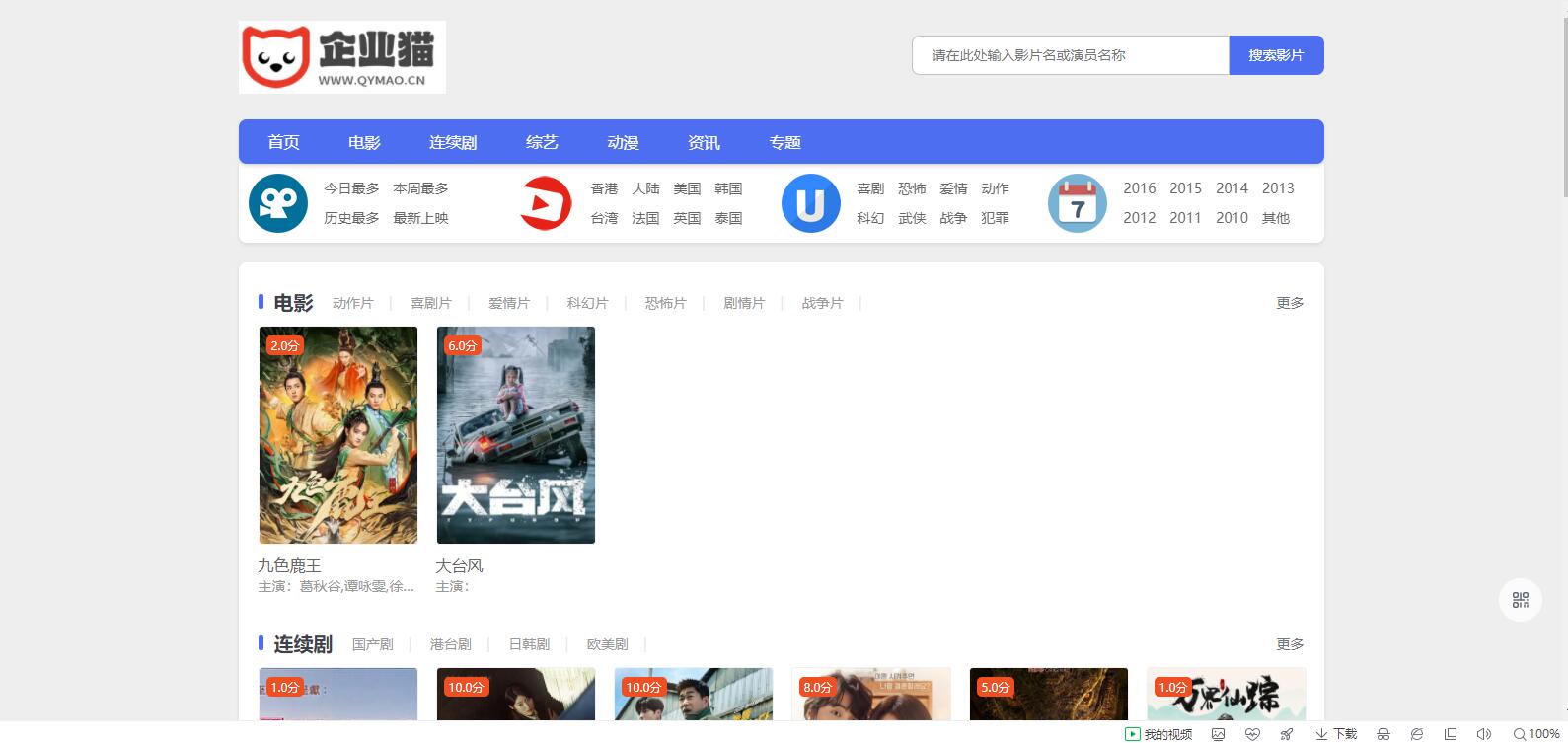Go to the 连续剧 navigation tab
Image resolution: width=1568 pixels, height=743 pixels.
click(453, 142)
